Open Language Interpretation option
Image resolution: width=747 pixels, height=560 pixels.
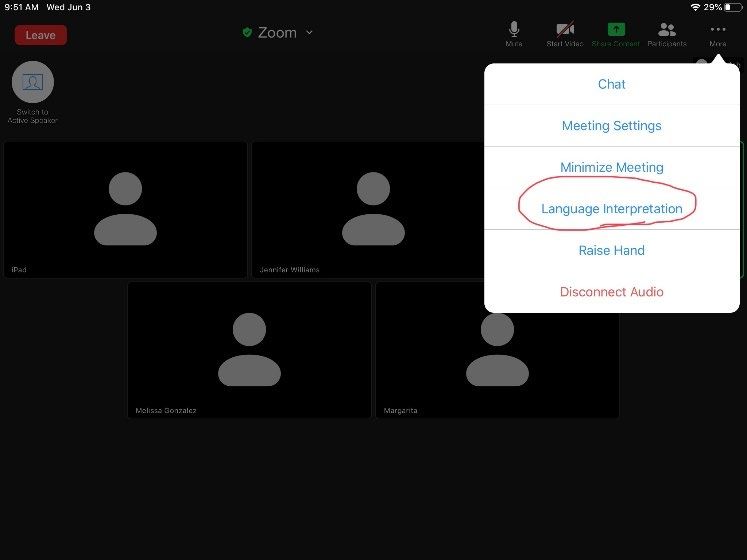point(612,209)
